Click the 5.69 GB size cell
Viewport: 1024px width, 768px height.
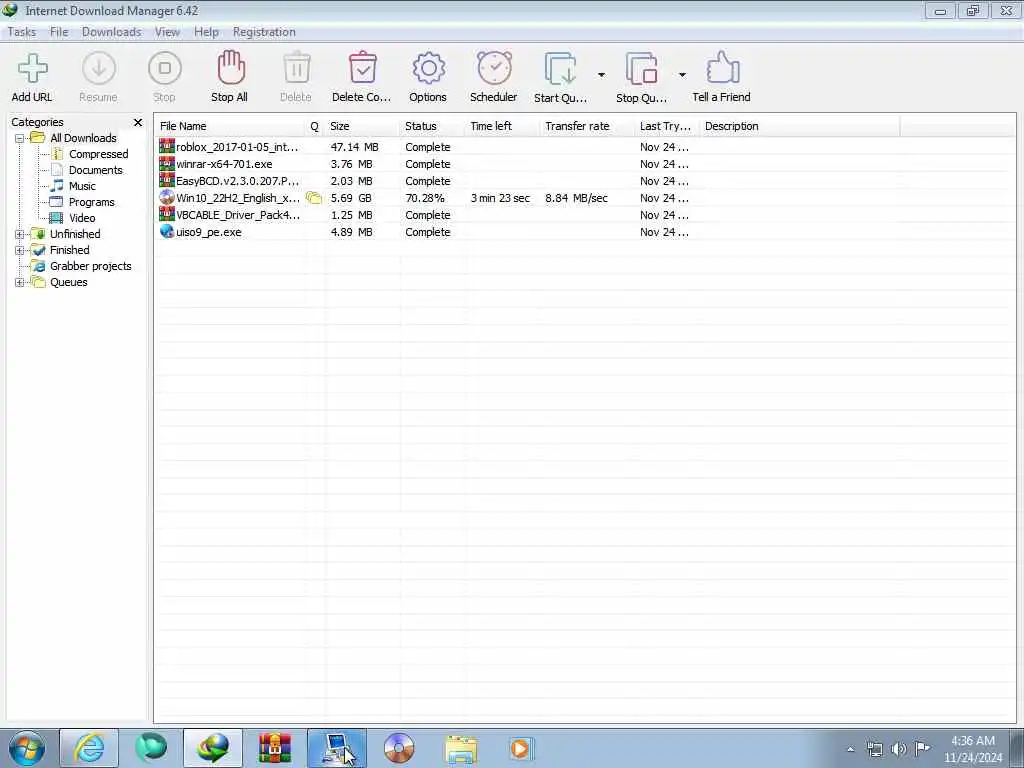point(351,198)
